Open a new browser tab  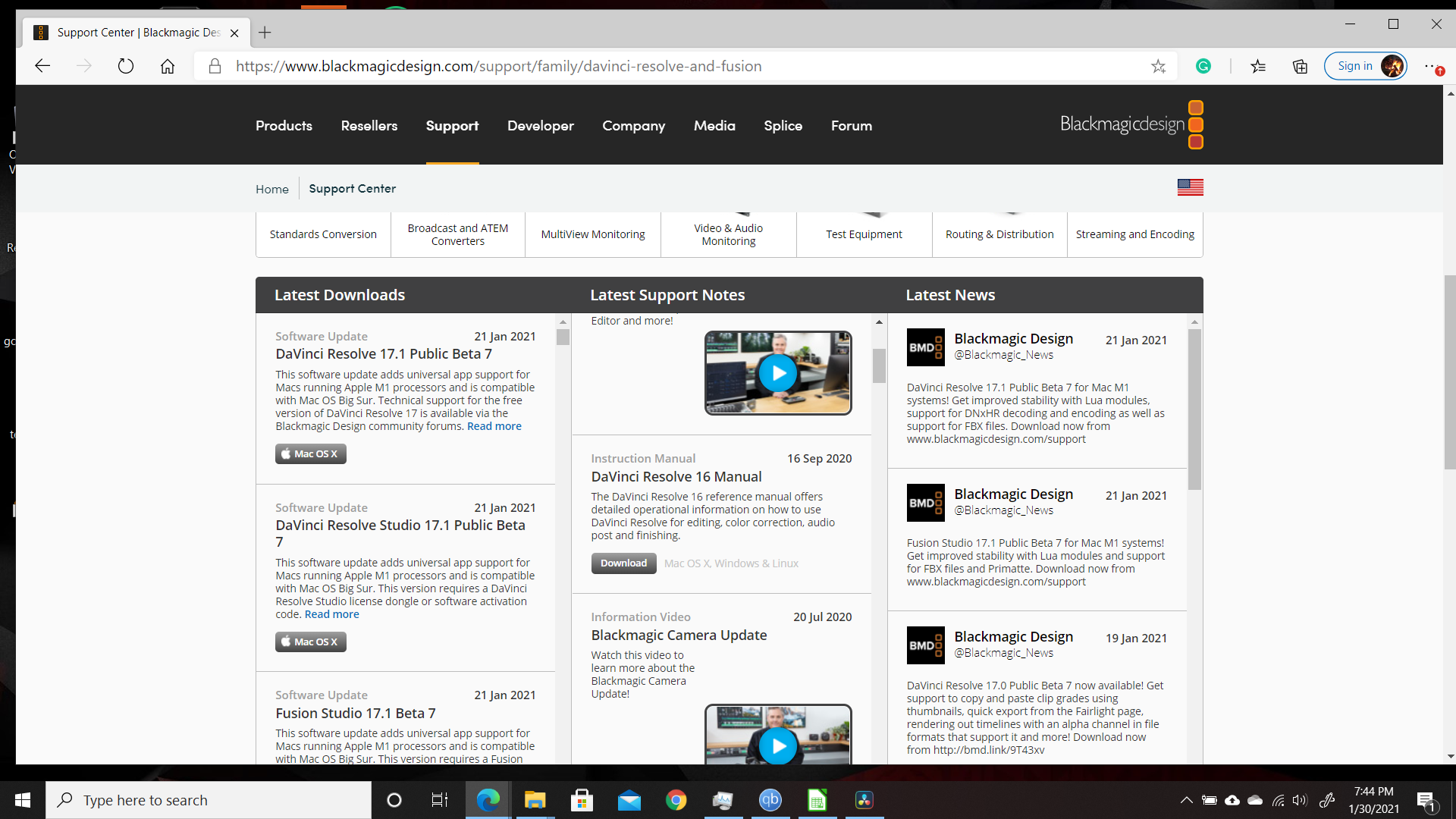point(265,33)
